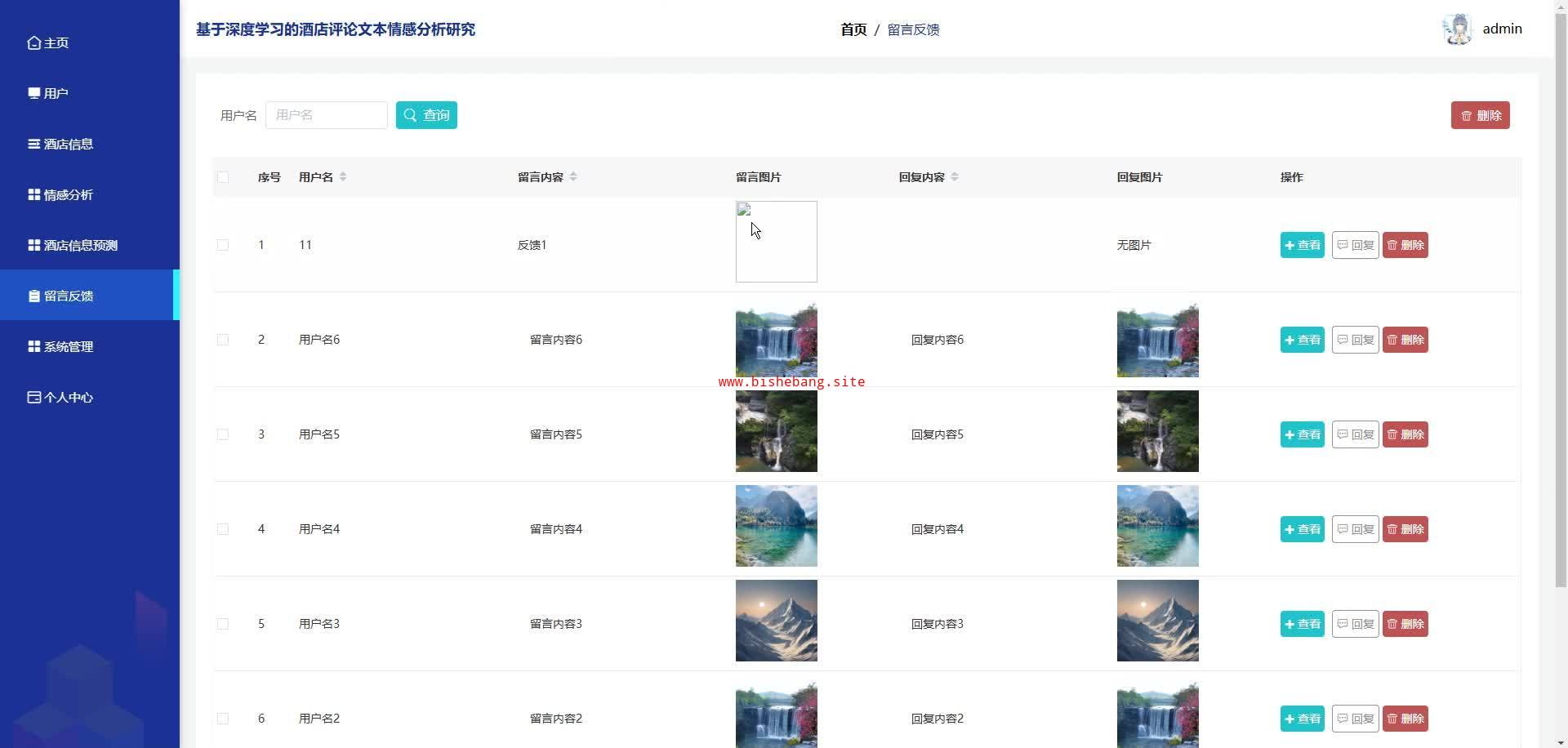Click the home icon beside 主页

[33, 42]
